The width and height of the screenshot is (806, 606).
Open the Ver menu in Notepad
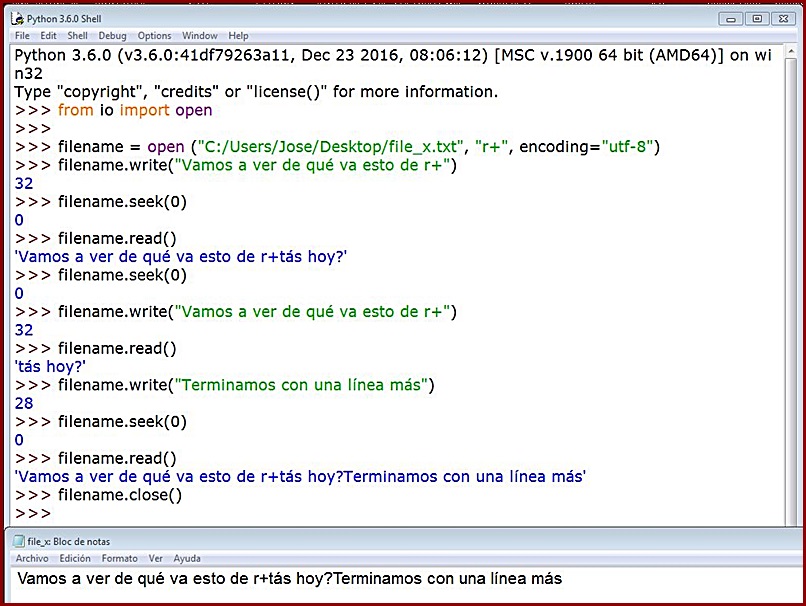click(x=155, y=558)
